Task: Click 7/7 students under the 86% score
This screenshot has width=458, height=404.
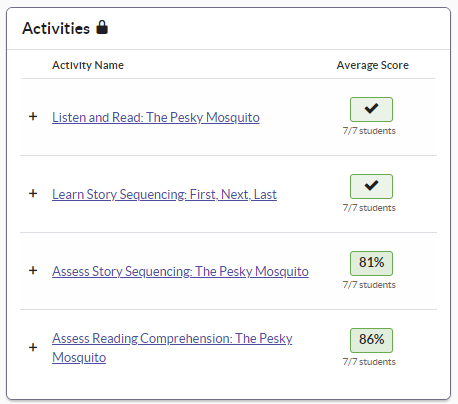Action: coord(369,362)
